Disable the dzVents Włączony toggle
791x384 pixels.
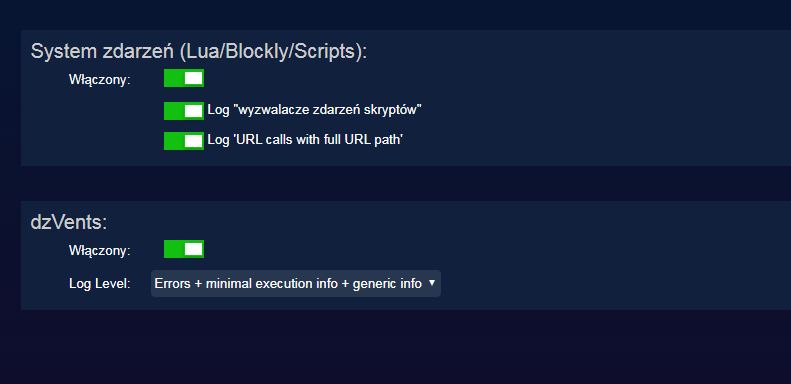point(184,249)
